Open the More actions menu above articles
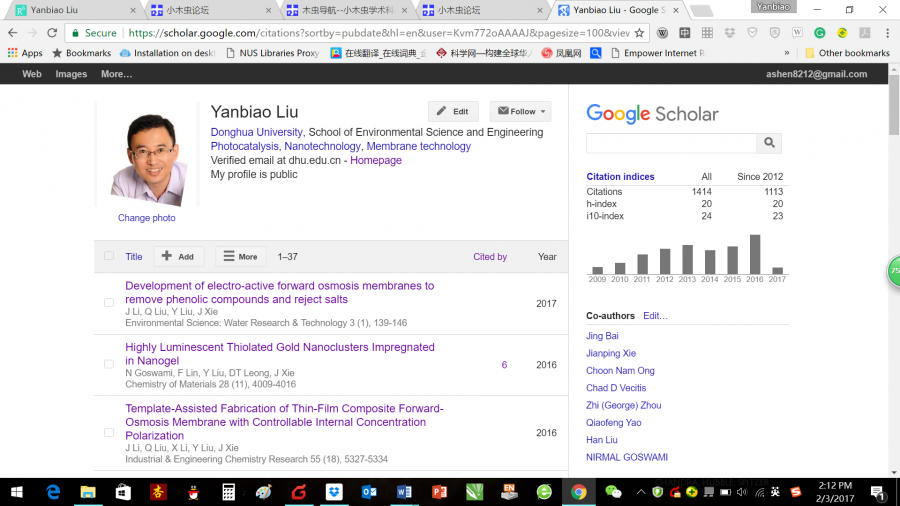This screenshot has height=506, width=900. tap(240, 256)
